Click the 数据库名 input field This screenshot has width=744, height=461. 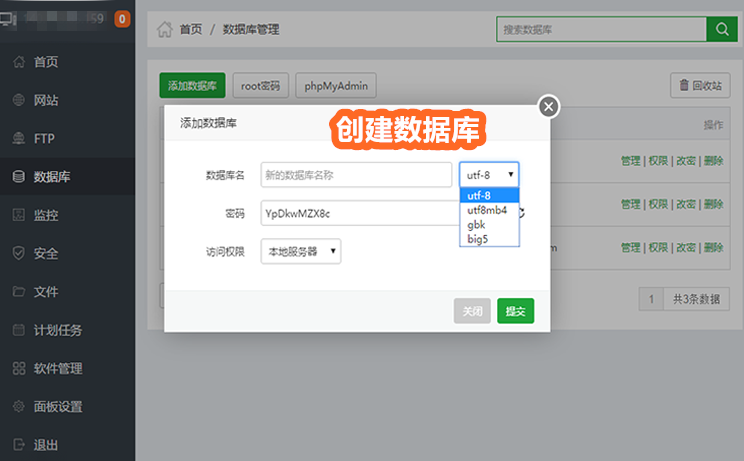pos(356,175)
